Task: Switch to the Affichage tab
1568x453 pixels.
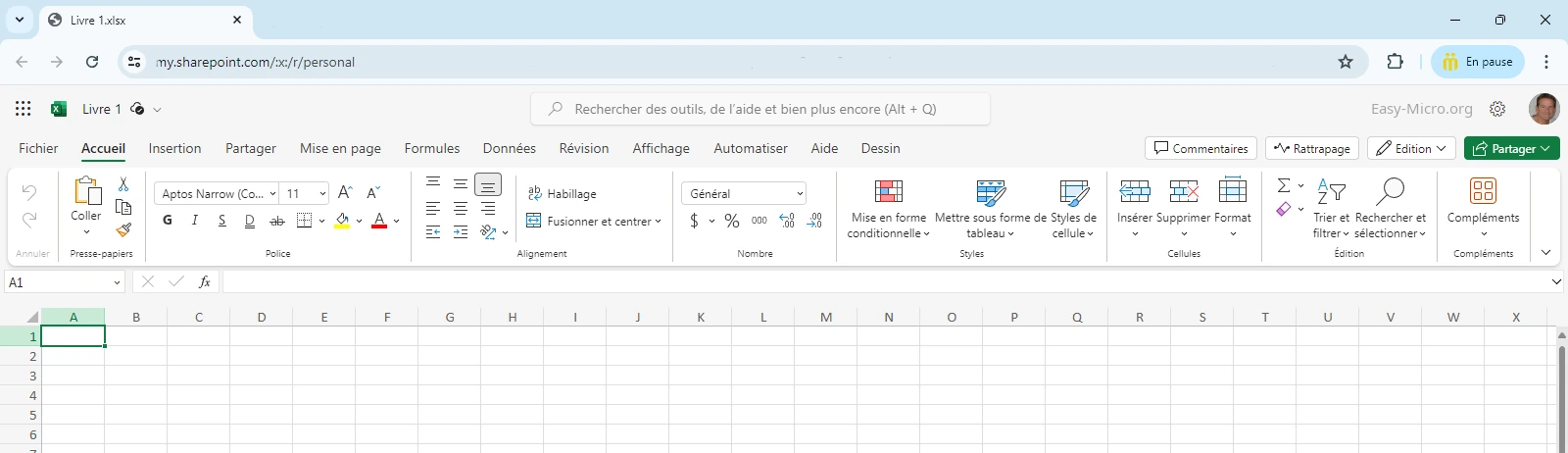Action: click(661, 148)
